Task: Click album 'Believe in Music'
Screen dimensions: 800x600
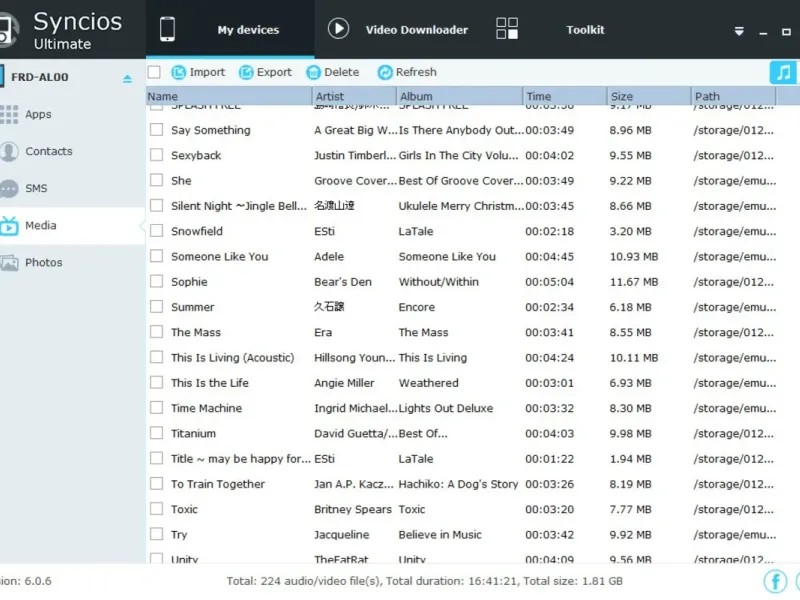Action: (440, 535)
